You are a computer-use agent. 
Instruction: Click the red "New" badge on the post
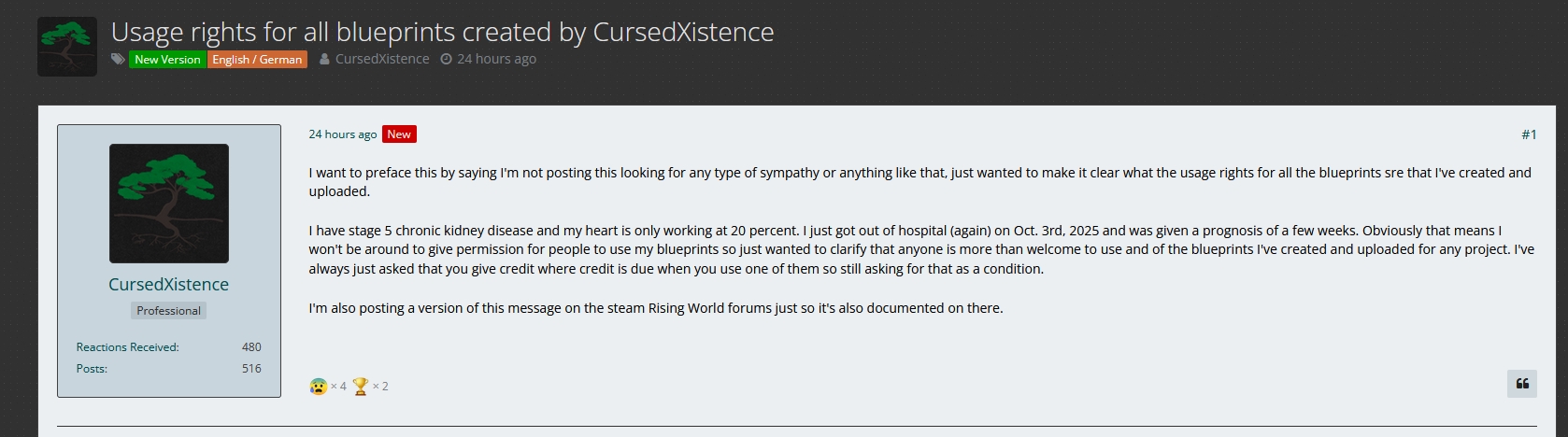[x=399, y=134]
